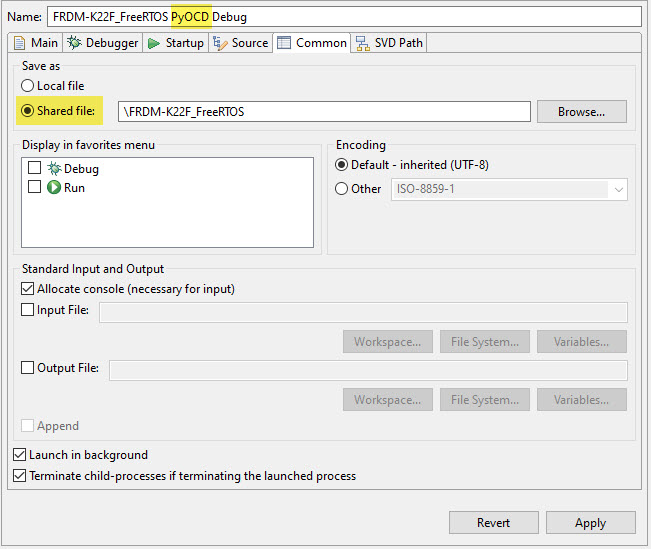Click the SVD Path tree icon
Image resolution: width=651 pixels, height=549 pixels.
coord(362,43)
